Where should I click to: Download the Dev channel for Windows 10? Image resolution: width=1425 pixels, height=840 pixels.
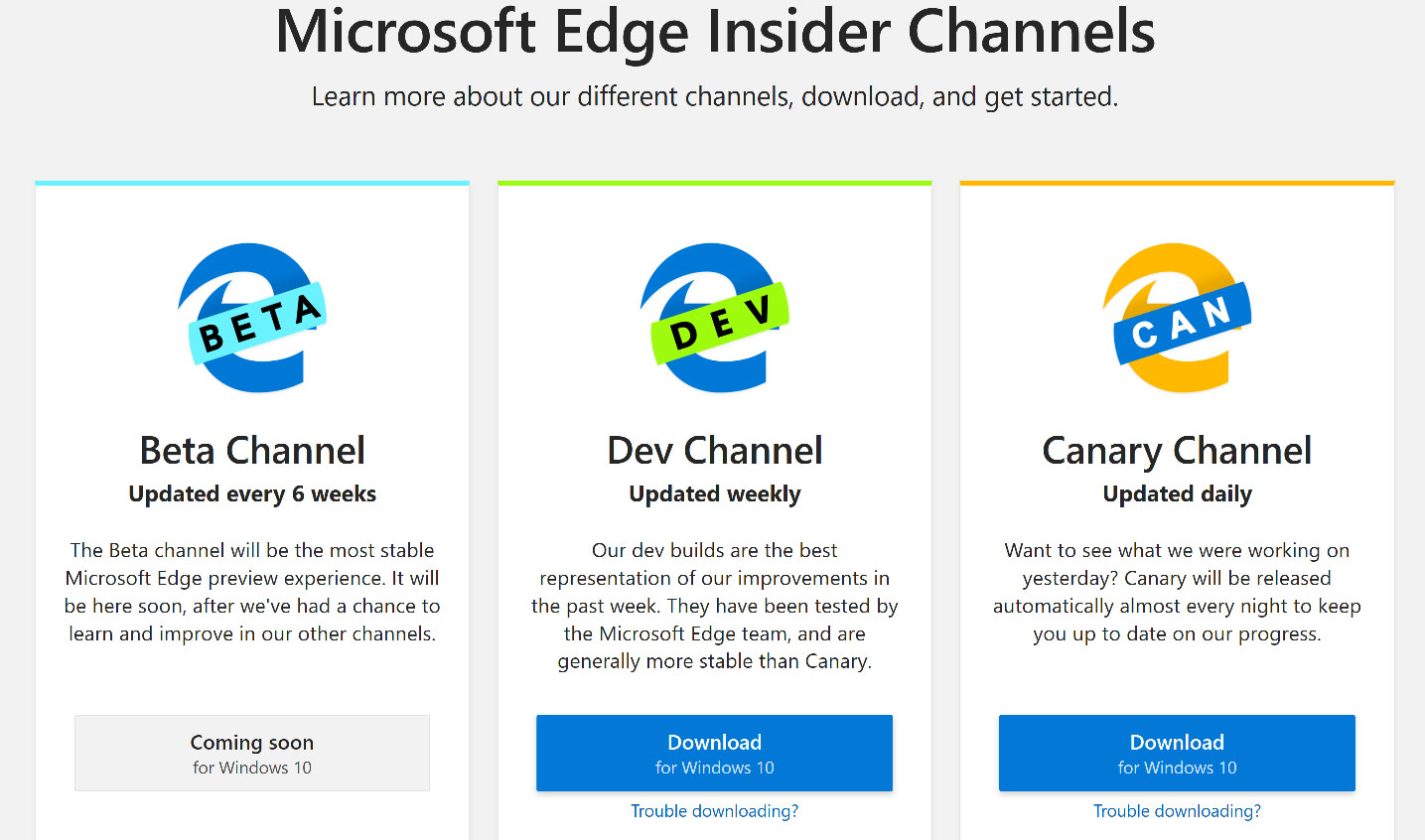(x=714, y=753)
